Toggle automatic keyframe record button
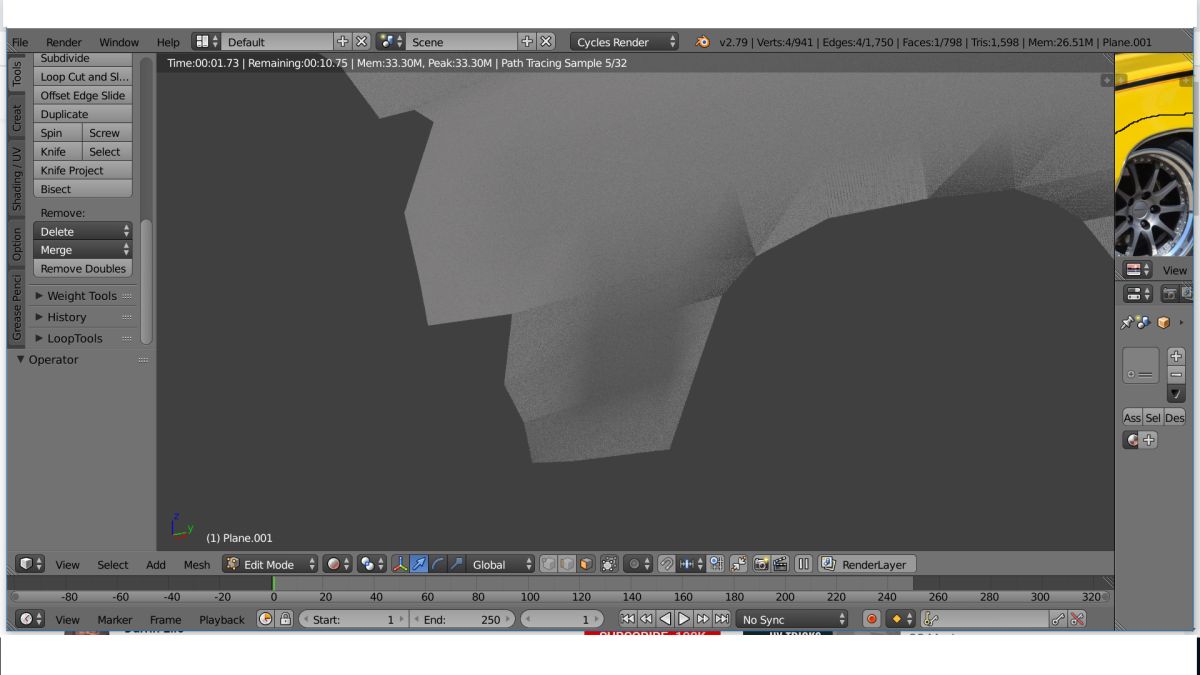 [872, 619]
